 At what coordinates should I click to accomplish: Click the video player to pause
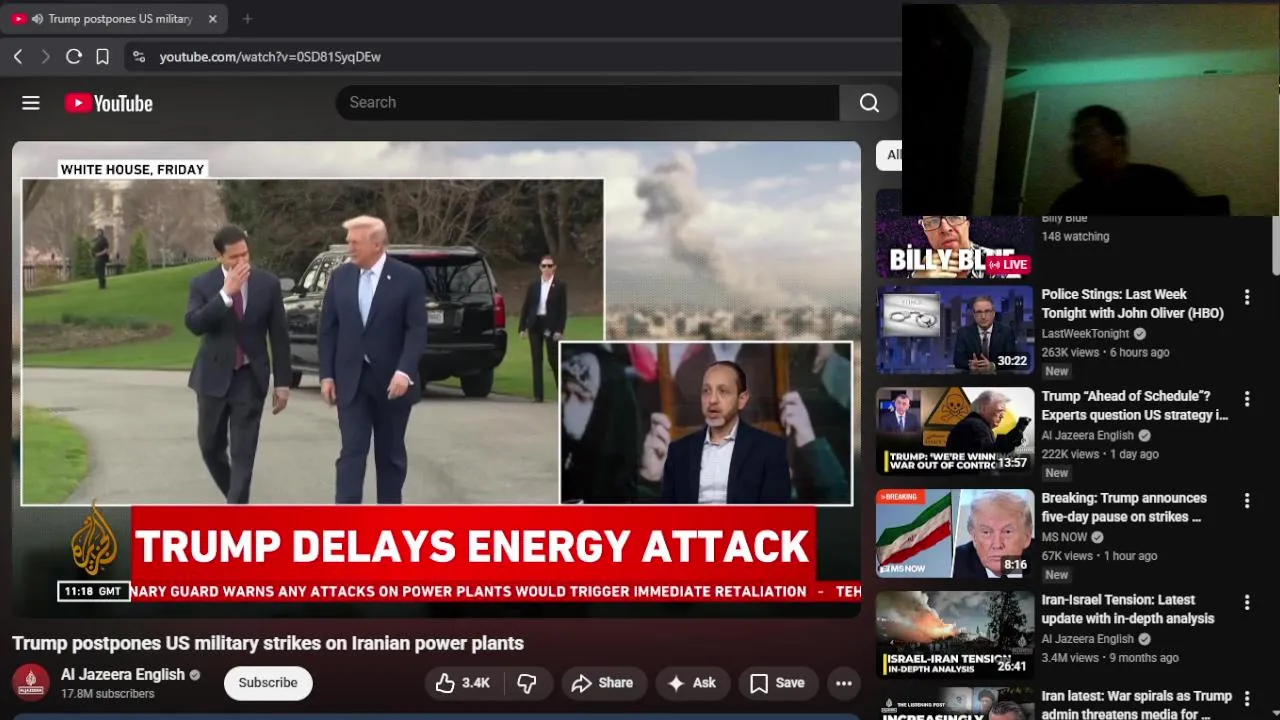pyautogui.click(x=436, y=378)
